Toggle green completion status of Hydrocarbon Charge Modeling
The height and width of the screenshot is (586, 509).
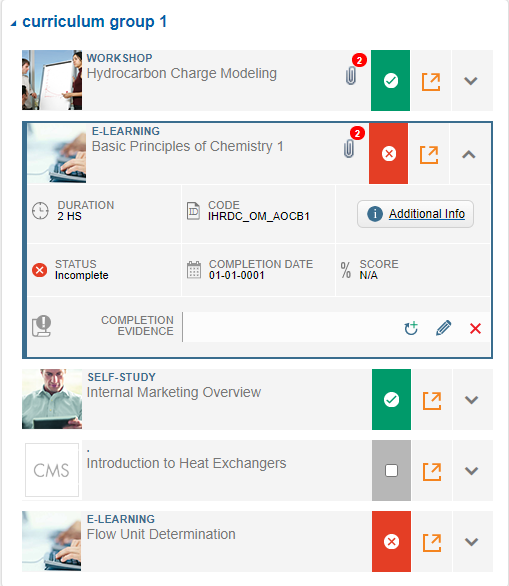[391, 80]
